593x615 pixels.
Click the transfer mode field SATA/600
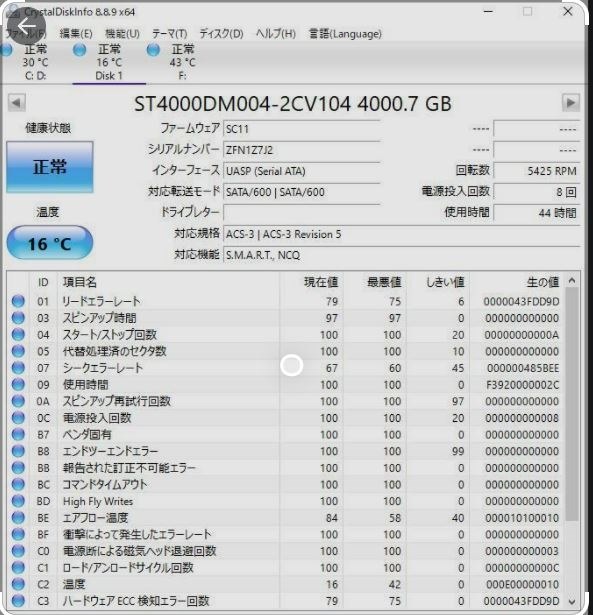(301, 192)
